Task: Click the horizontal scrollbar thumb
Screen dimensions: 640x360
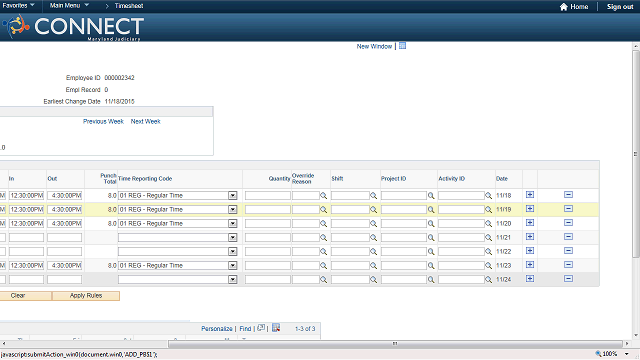Action: pos(395,344)
